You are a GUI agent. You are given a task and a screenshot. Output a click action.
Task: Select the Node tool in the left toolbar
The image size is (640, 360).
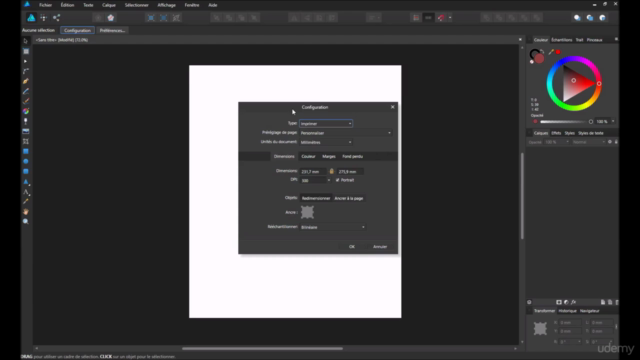coord(26,61)
